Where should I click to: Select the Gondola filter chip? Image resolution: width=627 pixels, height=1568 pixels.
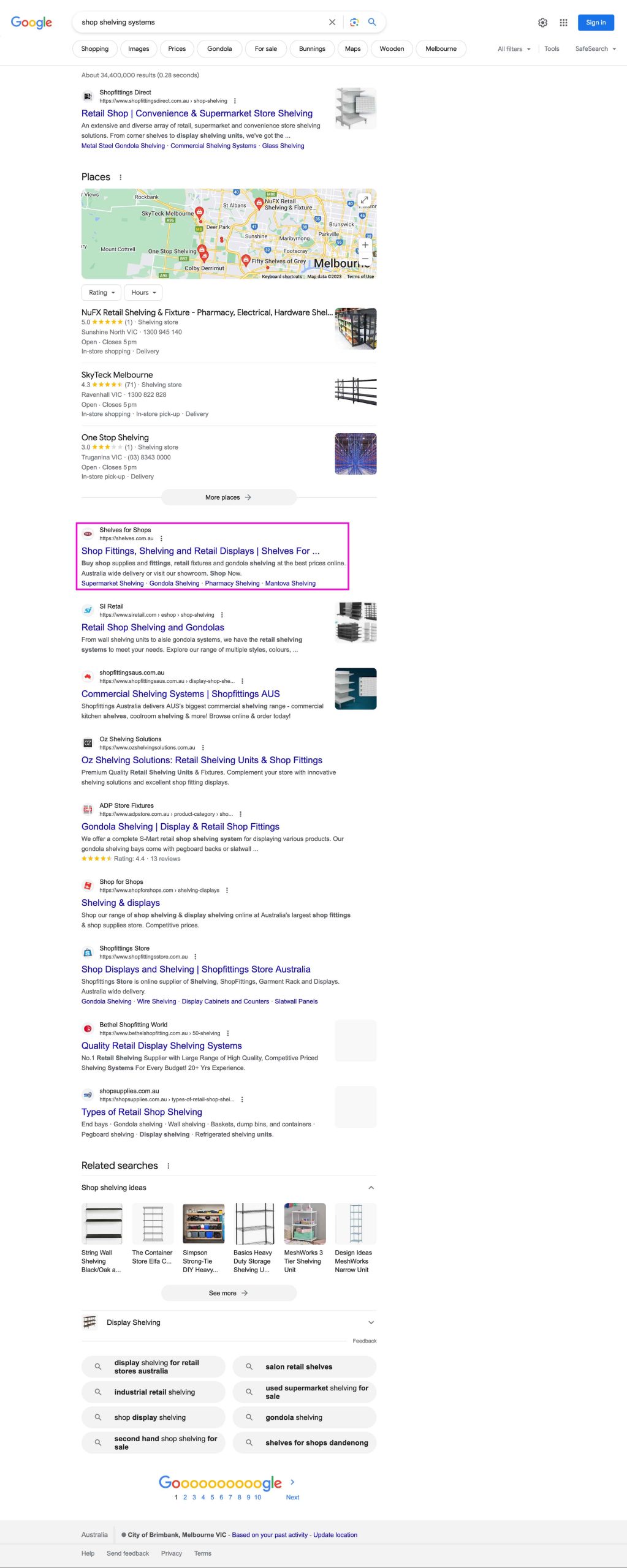pos(219,49)
